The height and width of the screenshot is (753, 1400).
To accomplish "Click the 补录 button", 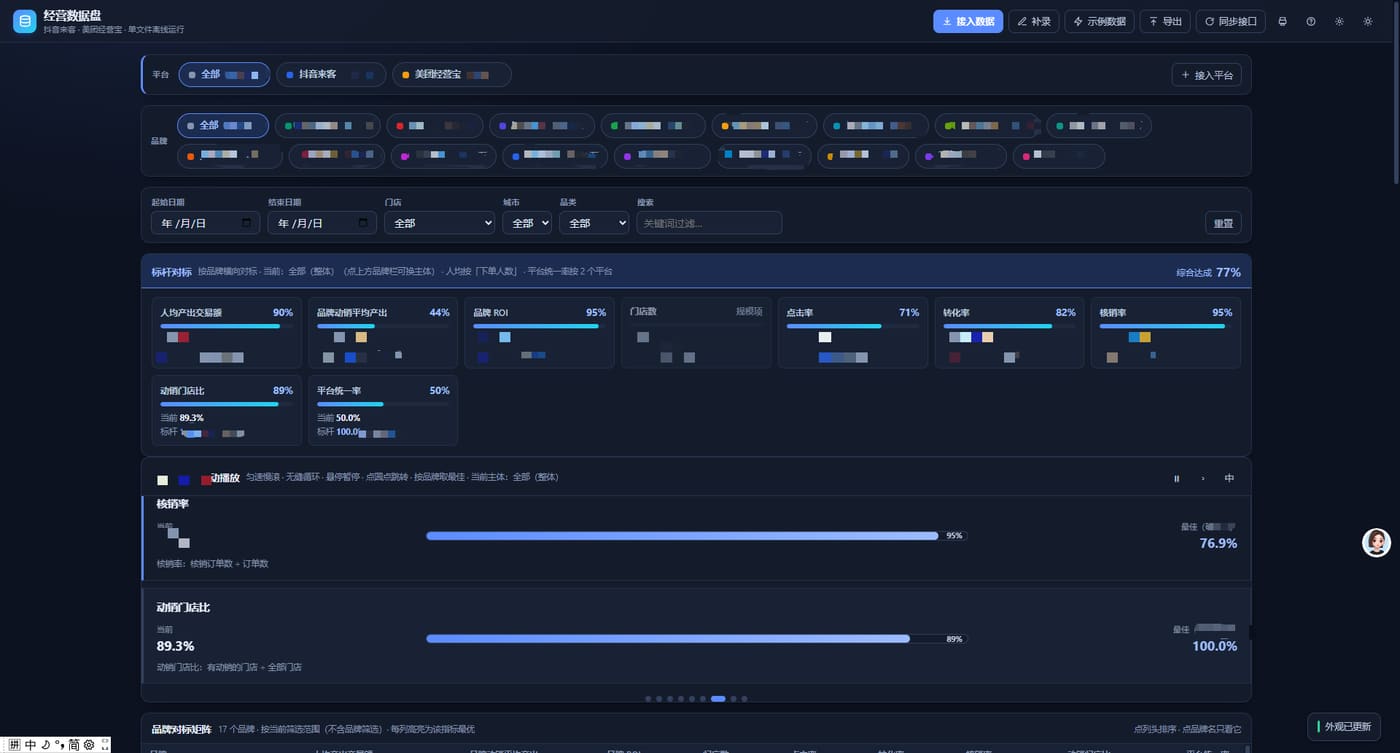I will click(x=1034, y=21).
